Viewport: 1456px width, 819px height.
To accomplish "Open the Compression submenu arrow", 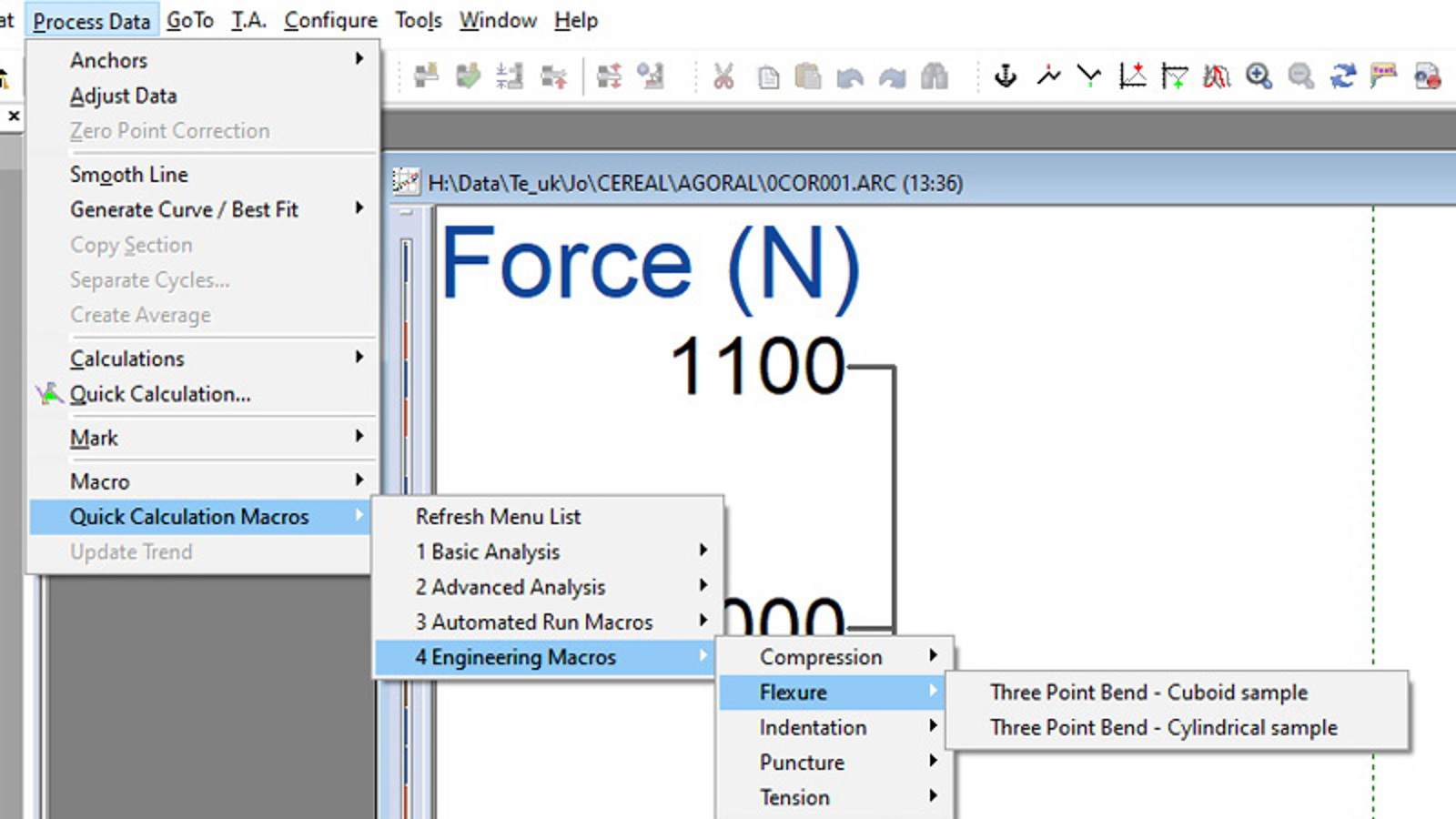I will tap(935, 656).
